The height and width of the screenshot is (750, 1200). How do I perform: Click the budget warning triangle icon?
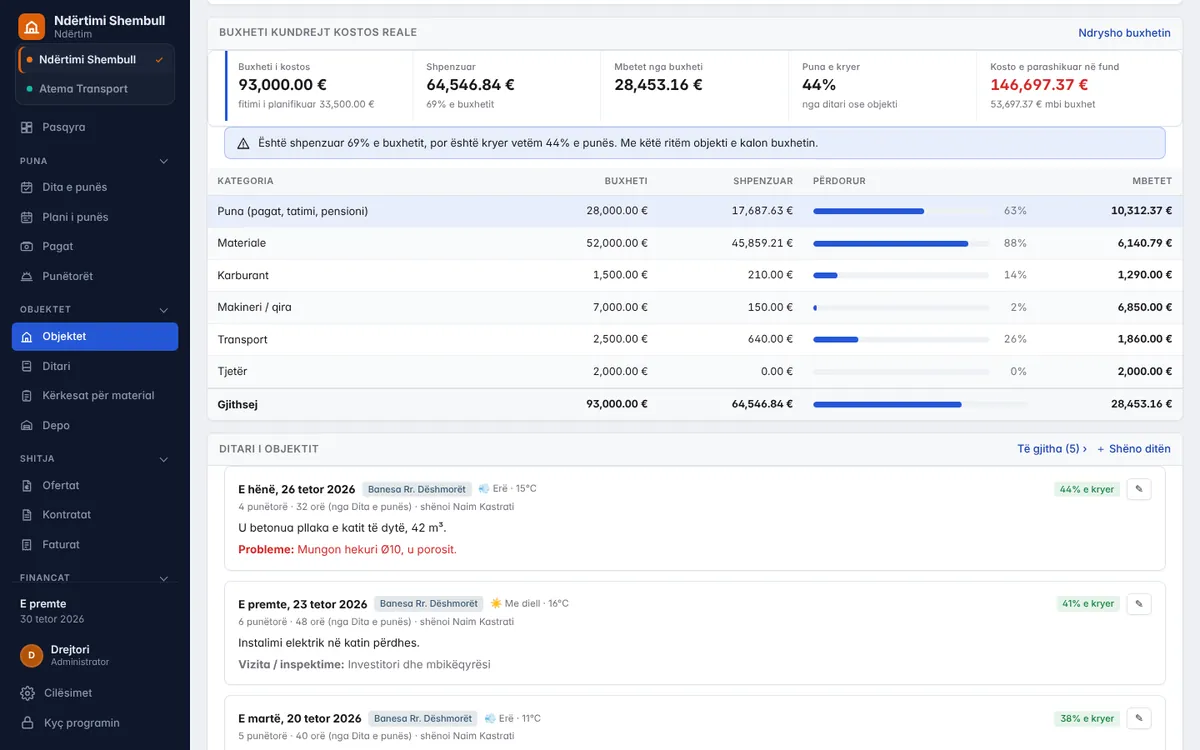click(x=243, y=143)
